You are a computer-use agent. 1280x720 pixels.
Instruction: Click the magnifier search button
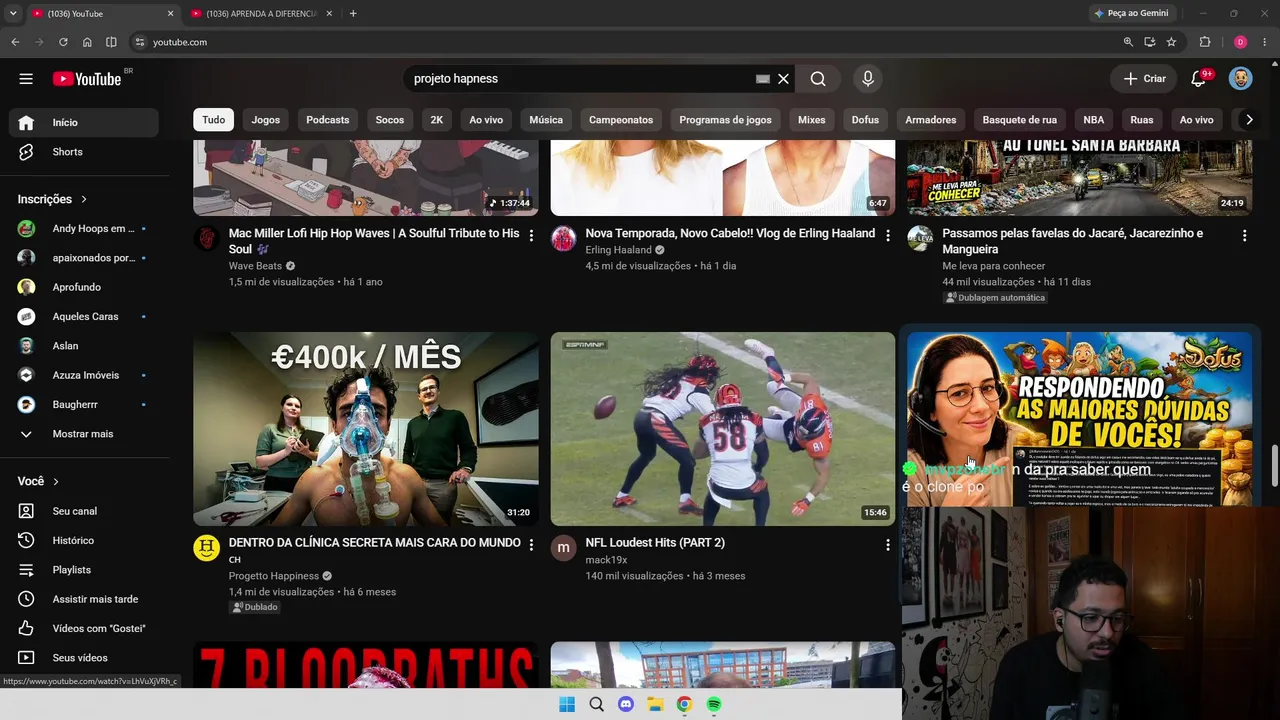pos(818,79)
